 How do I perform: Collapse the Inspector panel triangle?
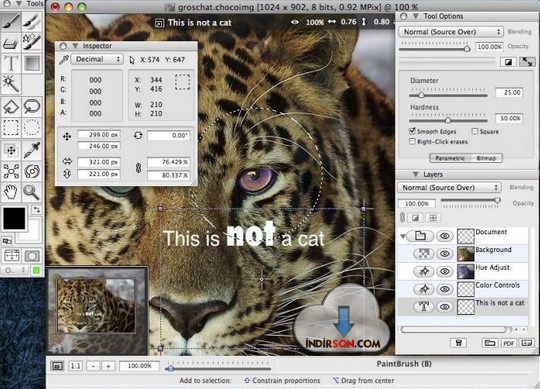click(x=75, y=46)
